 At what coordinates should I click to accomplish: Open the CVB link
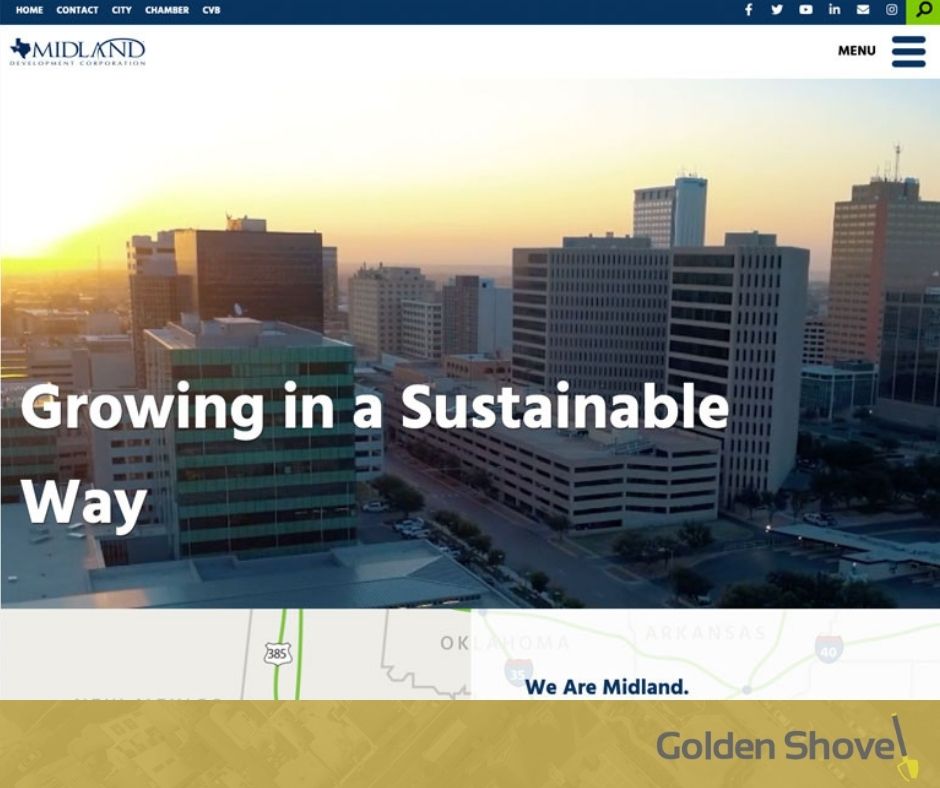[211, 10]
